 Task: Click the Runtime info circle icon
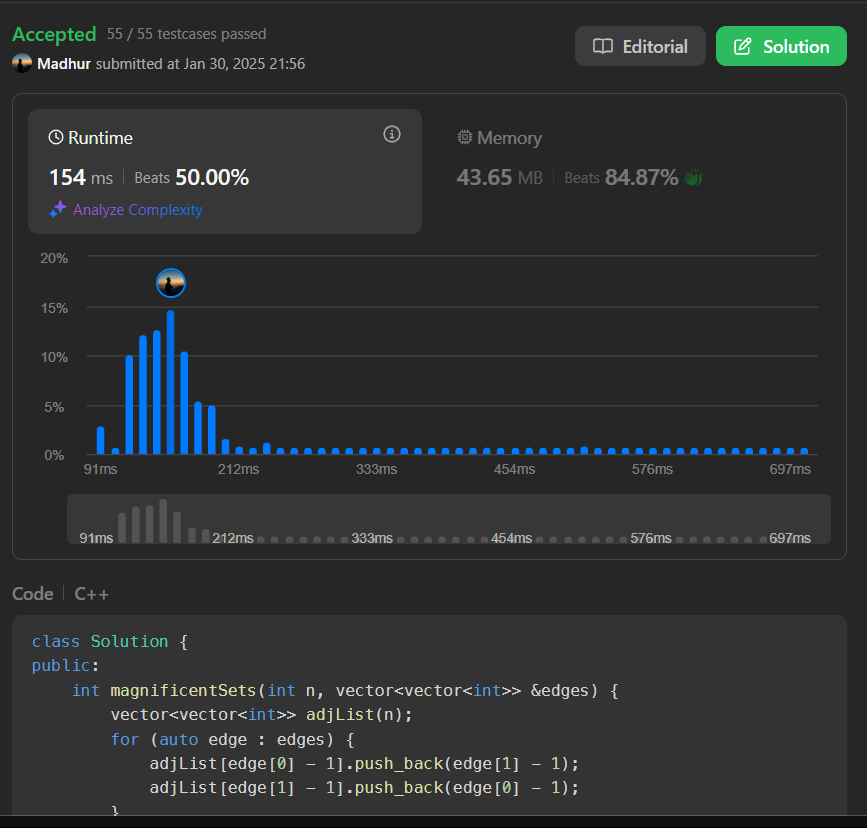[x=391, y=134]
